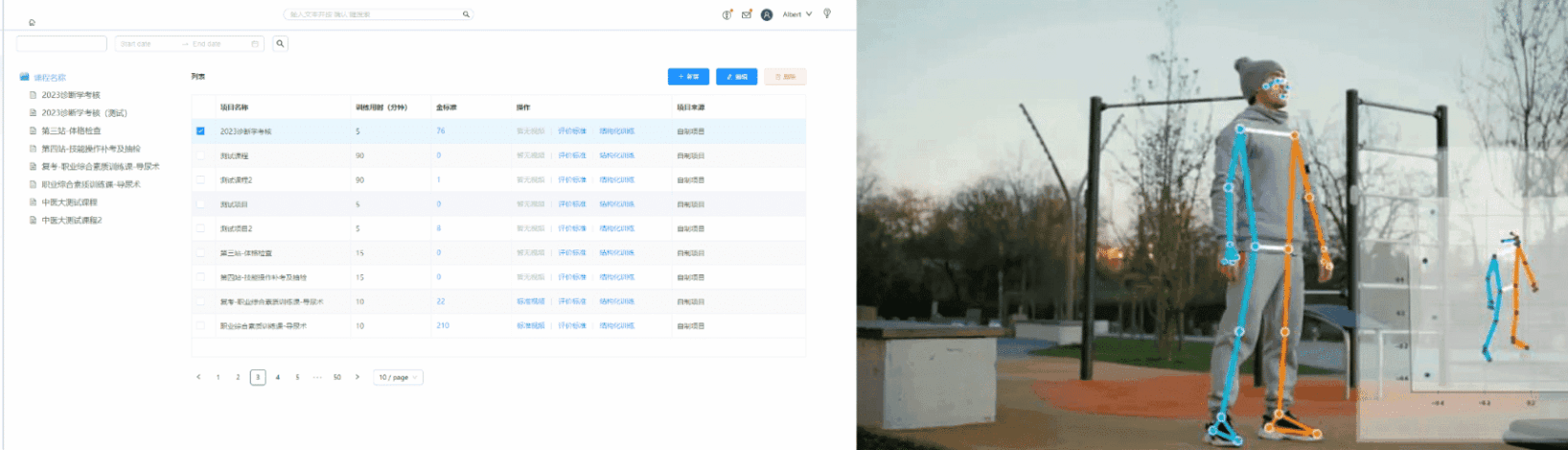The height and width of the screenshot is (450, 1568).
Task: Click the 项目名称 column header
Action: 234,107
